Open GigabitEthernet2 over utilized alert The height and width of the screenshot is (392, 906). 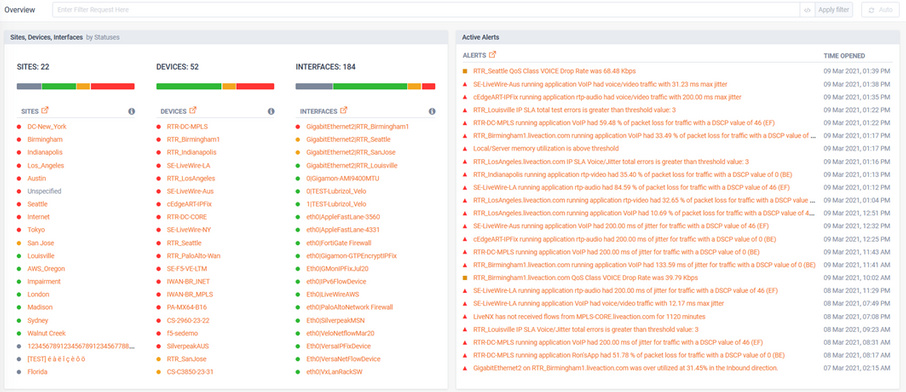(x=626, y=368)
